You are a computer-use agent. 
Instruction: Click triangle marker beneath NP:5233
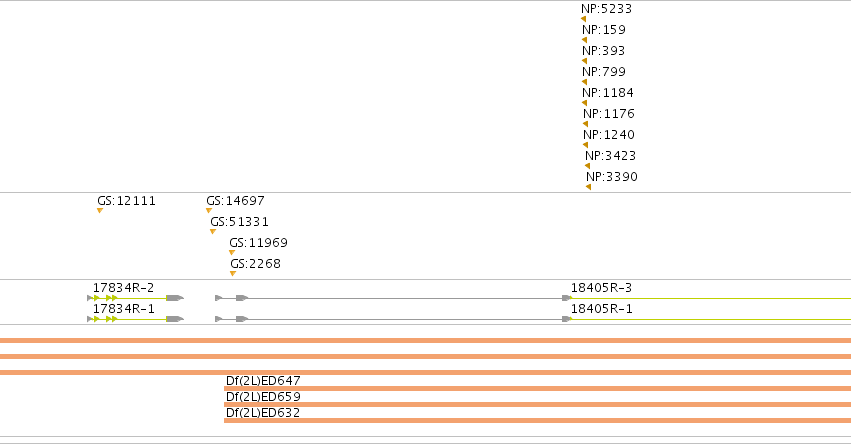583,19
